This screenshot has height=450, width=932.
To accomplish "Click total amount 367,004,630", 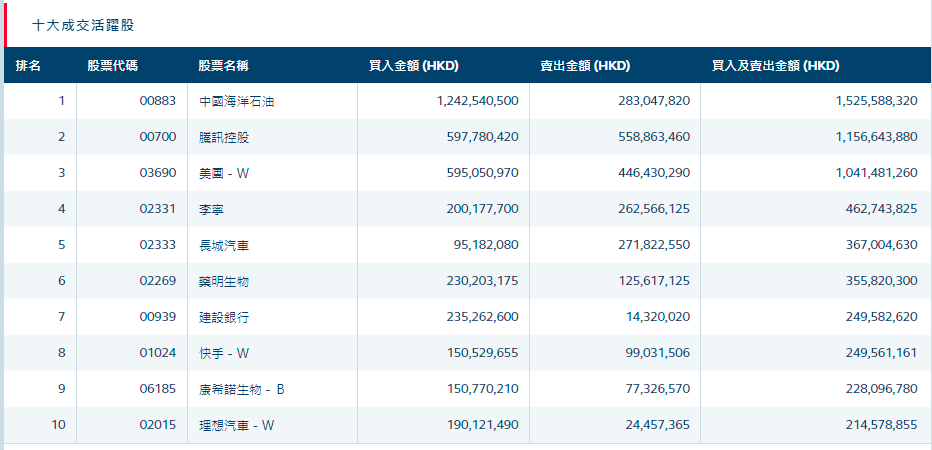I will (x=882, y=245).
